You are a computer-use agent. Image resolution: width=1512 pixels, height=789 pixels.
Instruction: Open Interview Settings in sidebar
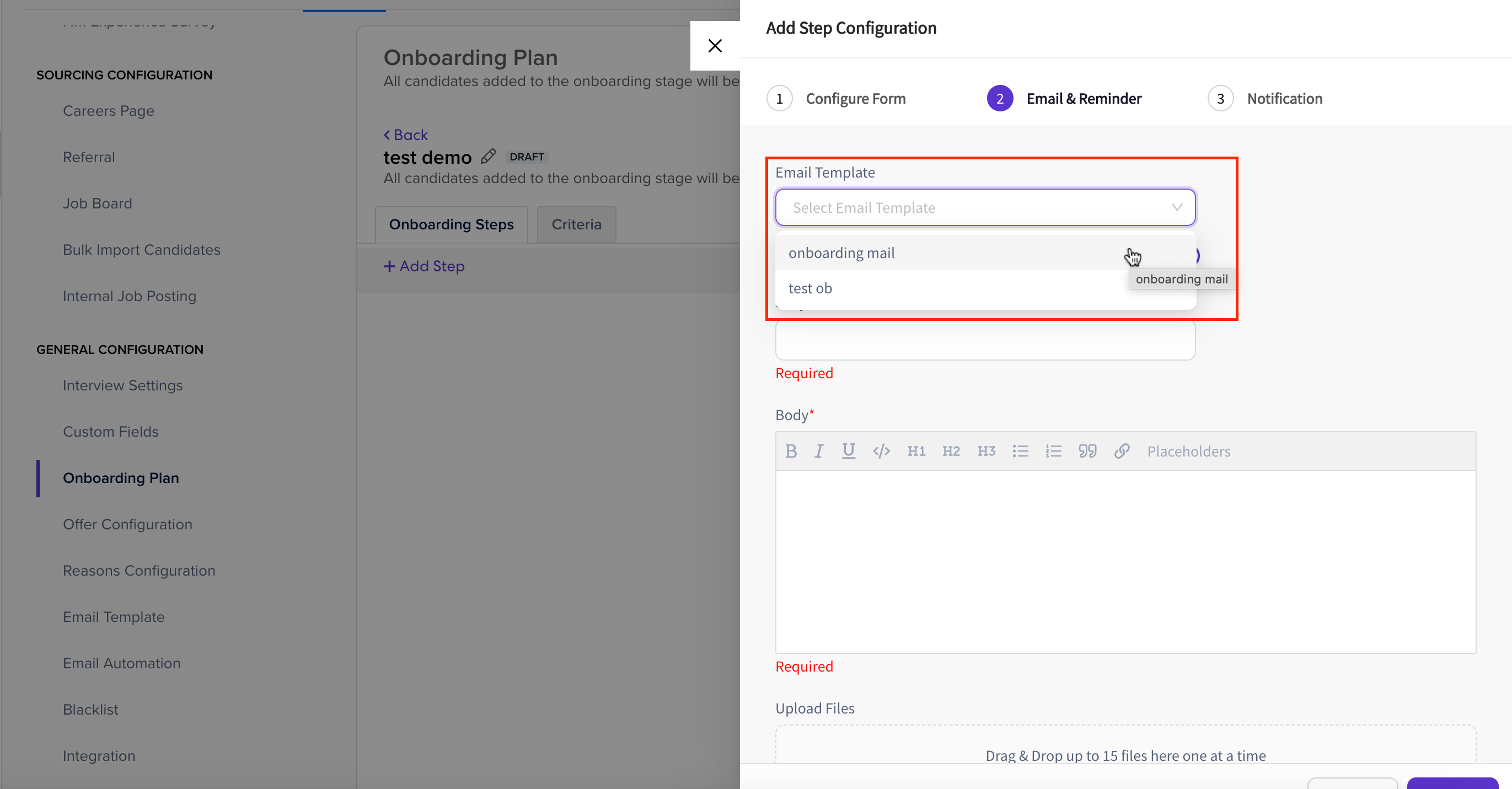122,385
